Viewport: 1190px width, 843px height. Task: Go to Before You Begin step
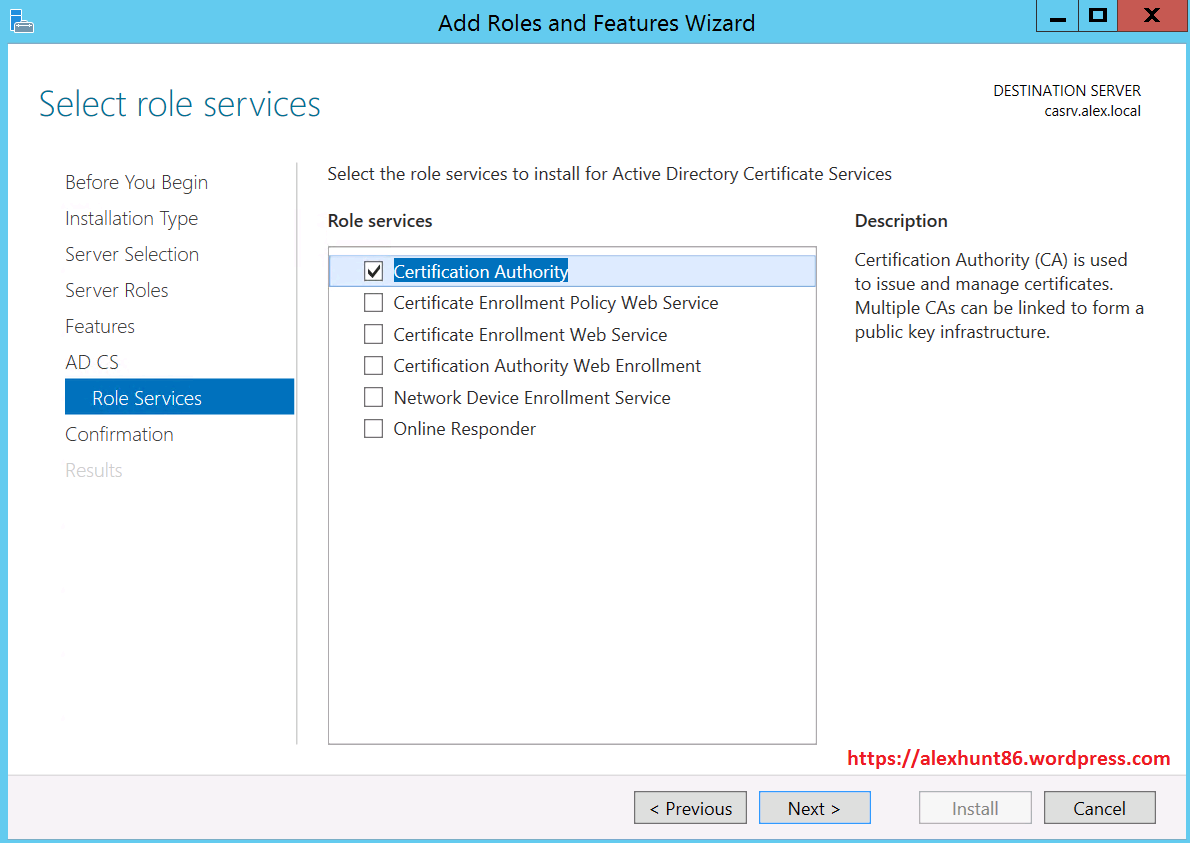point(136,182)
